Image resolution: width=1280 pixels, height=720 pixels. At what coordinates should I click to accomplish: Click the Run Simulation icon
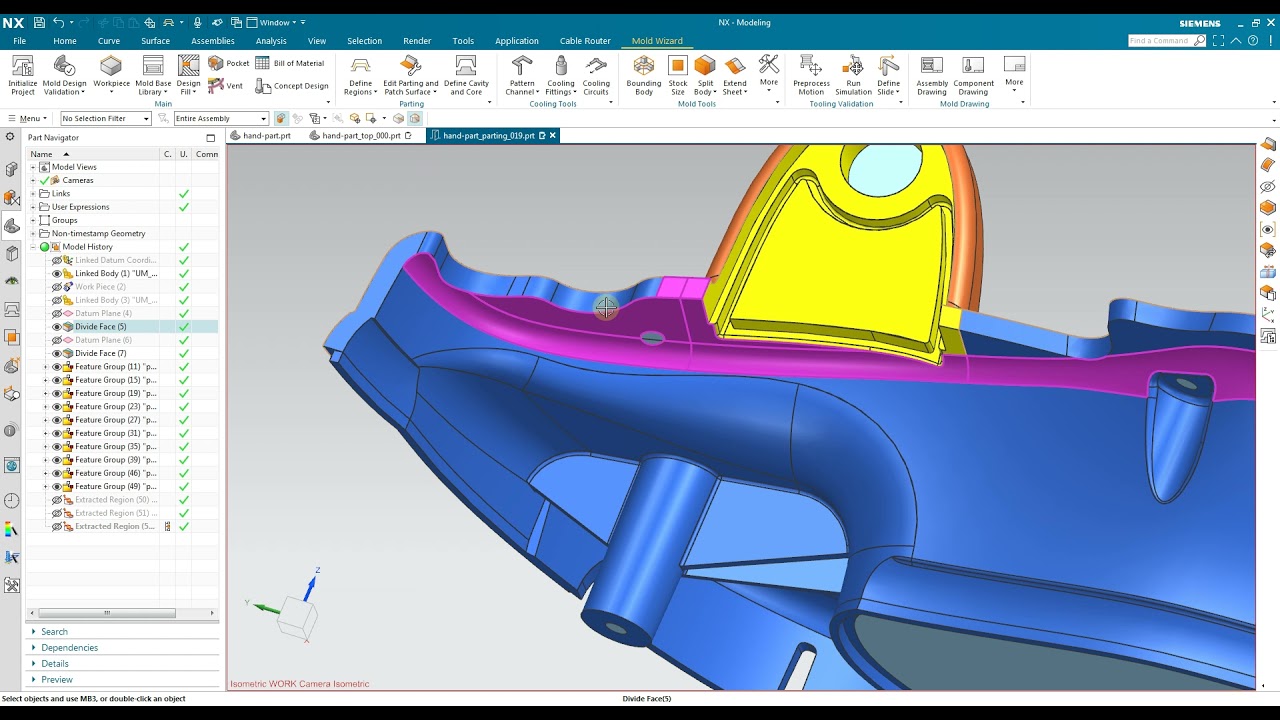click(853, 75)
